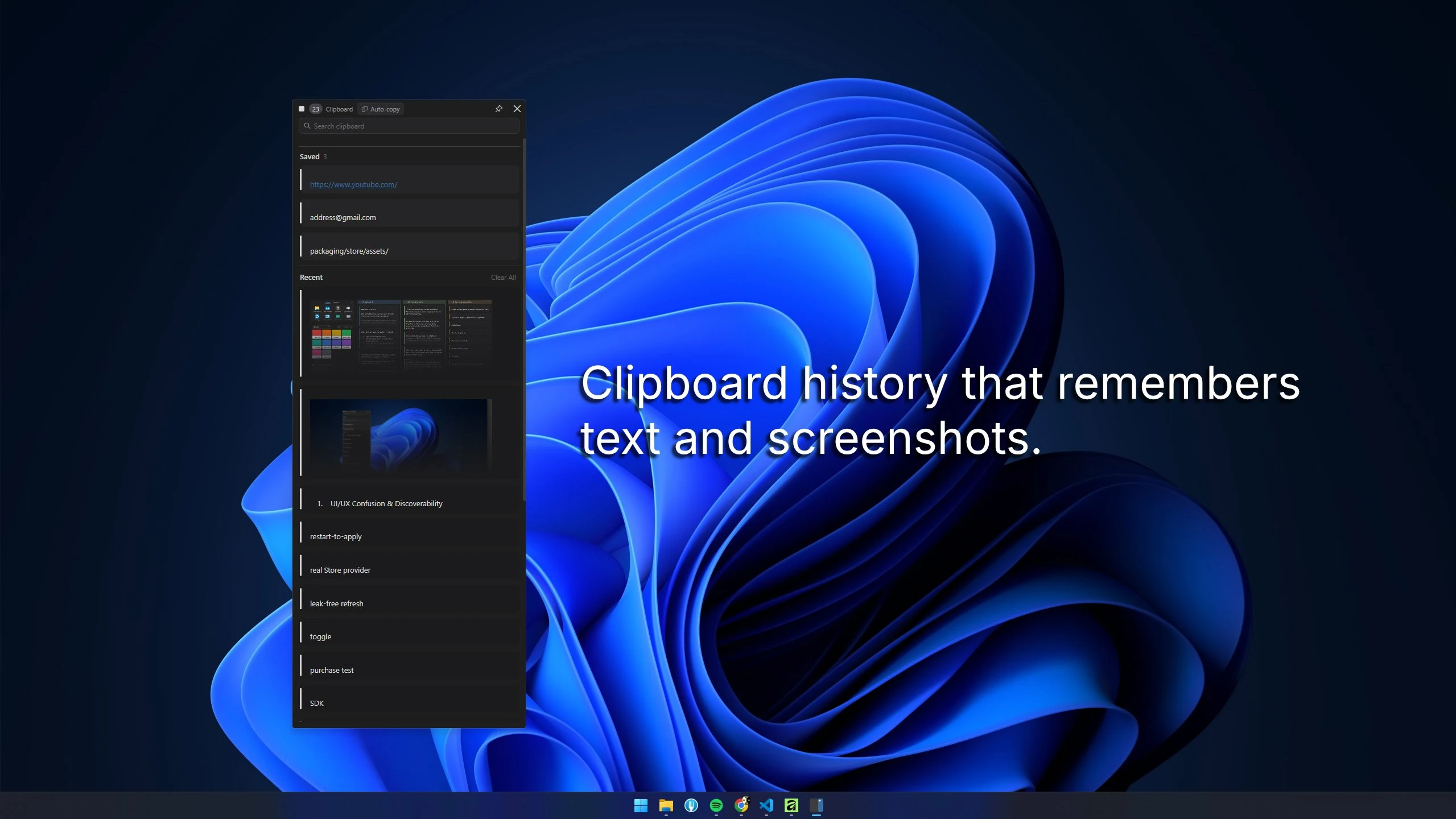Image resolution: width=1456 pixels, height=819 pixels.
Task: Close the clipboard panel
Action: pyautogui.click(x=517, y=109)
